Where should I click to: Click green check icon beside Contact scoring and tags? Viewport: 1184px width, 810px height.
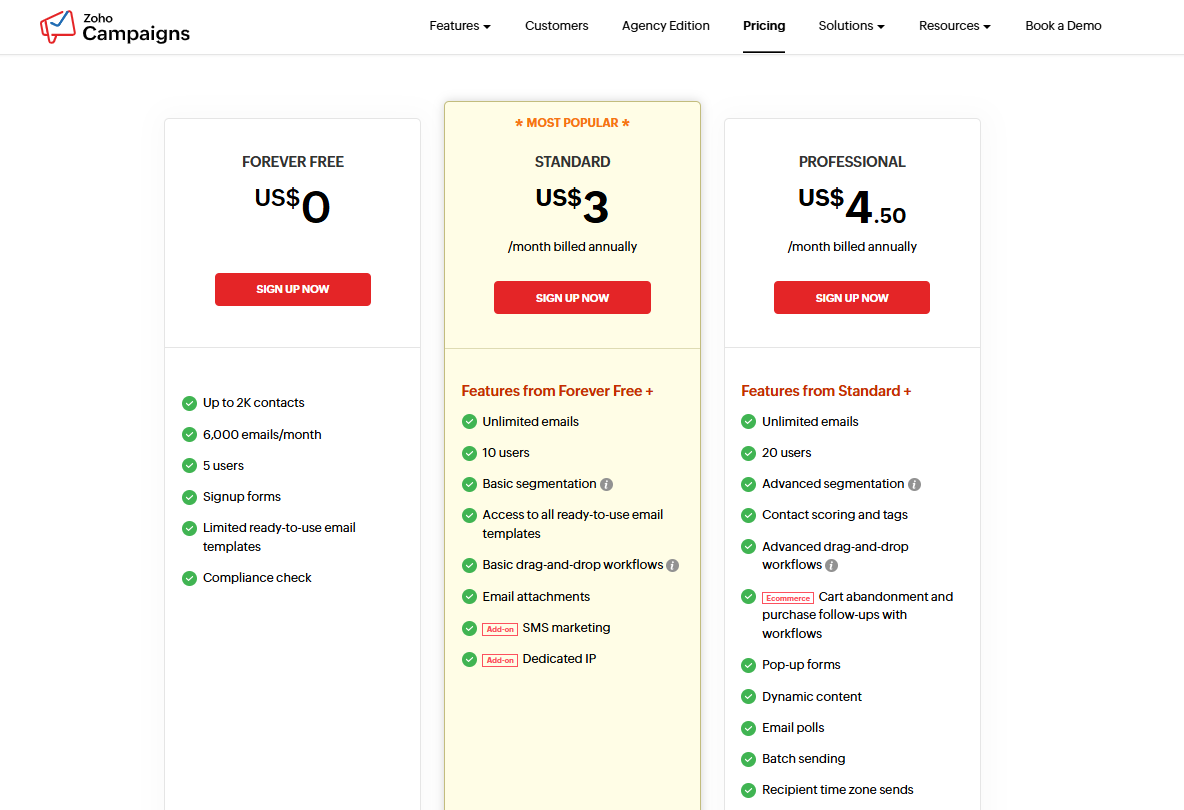(748, 516)
